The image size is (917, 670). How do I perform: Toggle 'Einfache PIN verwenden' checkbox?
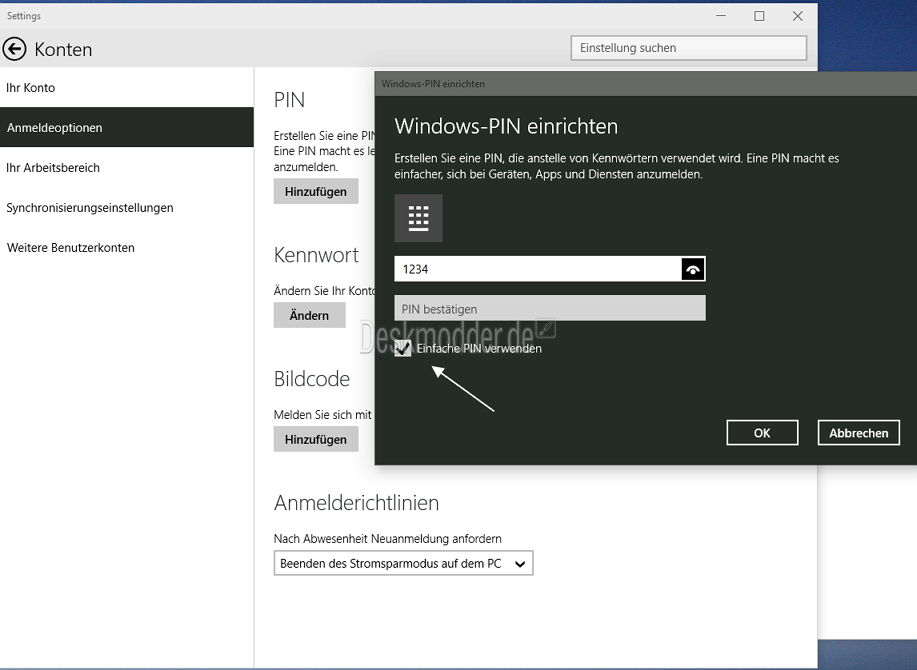point(403,348)
